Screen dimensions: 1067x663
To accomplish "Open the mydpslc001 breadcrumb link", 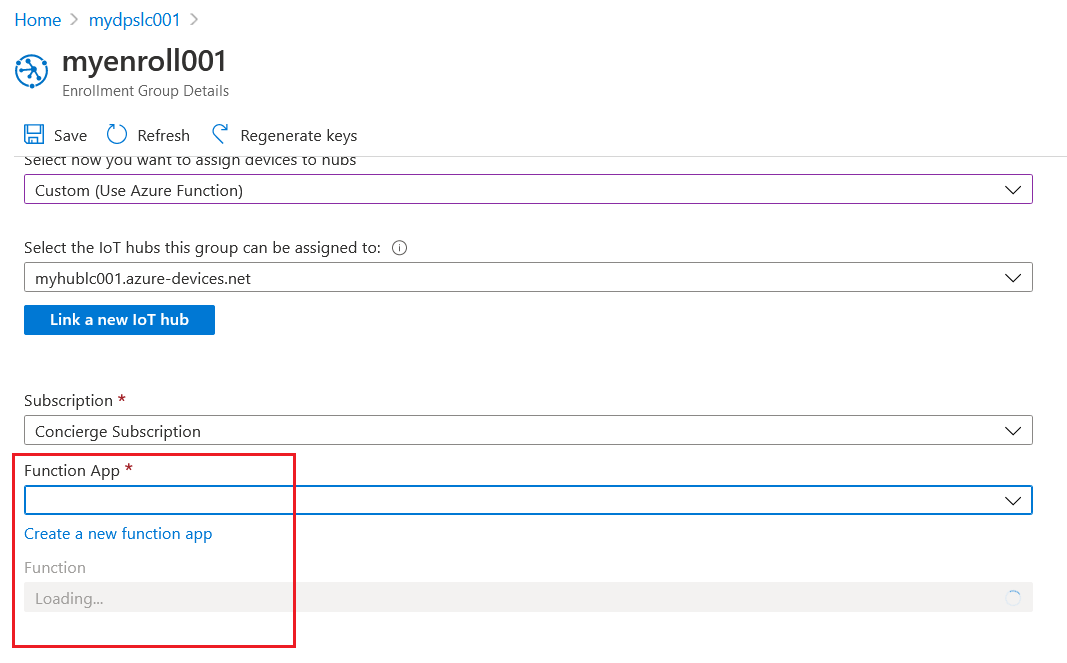I will [x=135, y=20].
